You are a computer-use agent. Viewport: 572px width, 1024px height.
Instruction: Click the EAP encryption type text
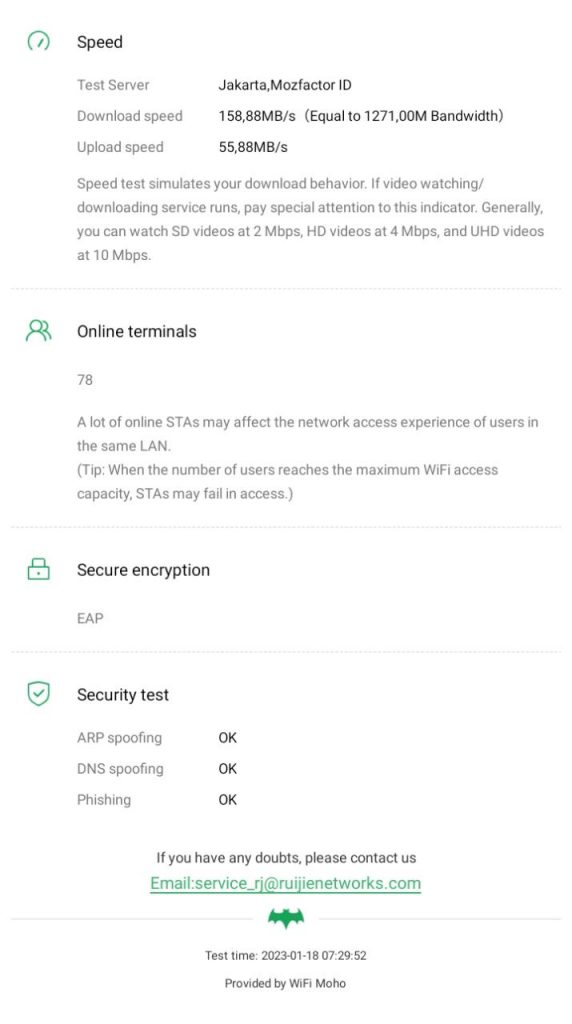pyautogui.click(x=90, y=618)
